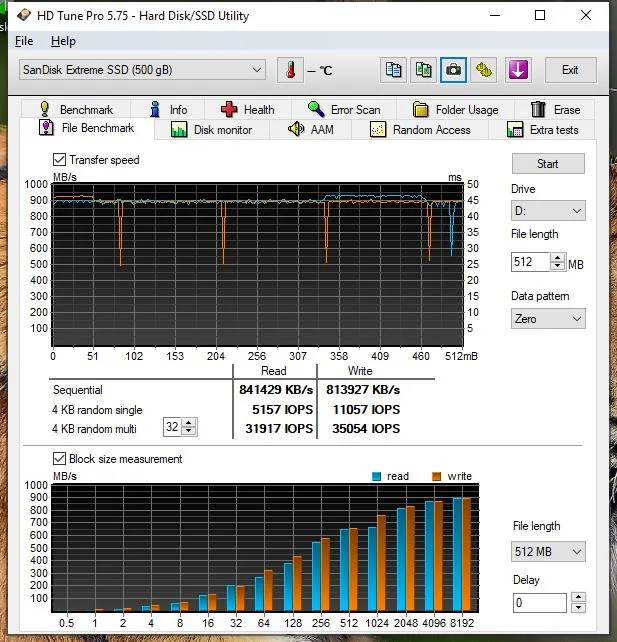
Task: Decrease the Delay value
Action: 578,608
